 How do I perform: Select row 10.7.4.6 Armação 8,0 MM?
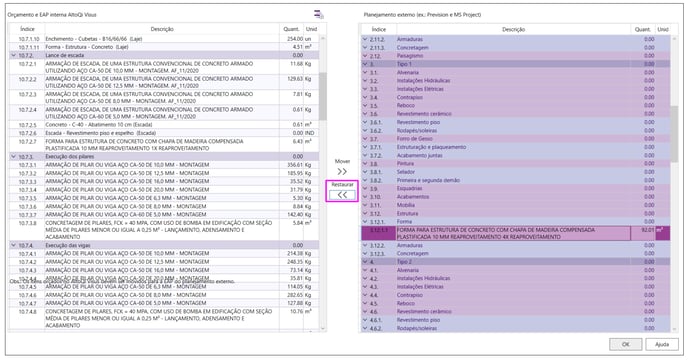tap(164, 295)
